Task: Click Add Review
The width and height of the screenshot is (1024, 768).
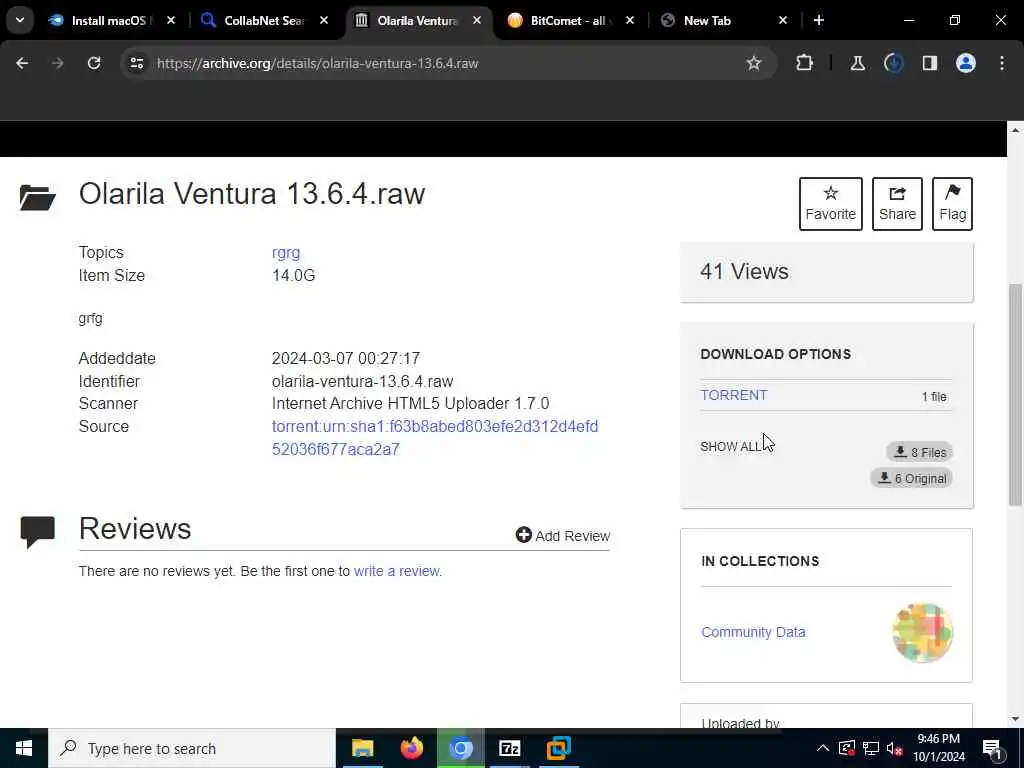Action: click(563, 536)
